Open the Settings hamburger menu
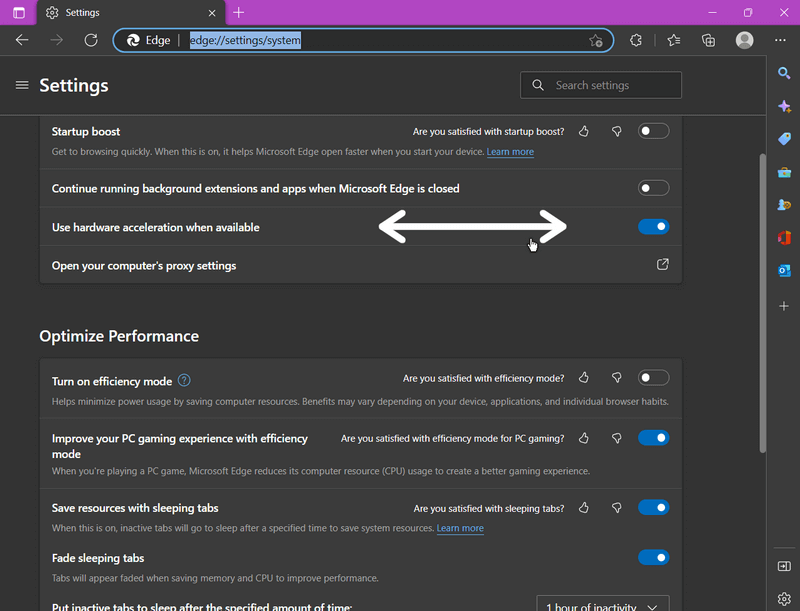The height and width of the screenshot is (611, 800). [x=22, y=85]
